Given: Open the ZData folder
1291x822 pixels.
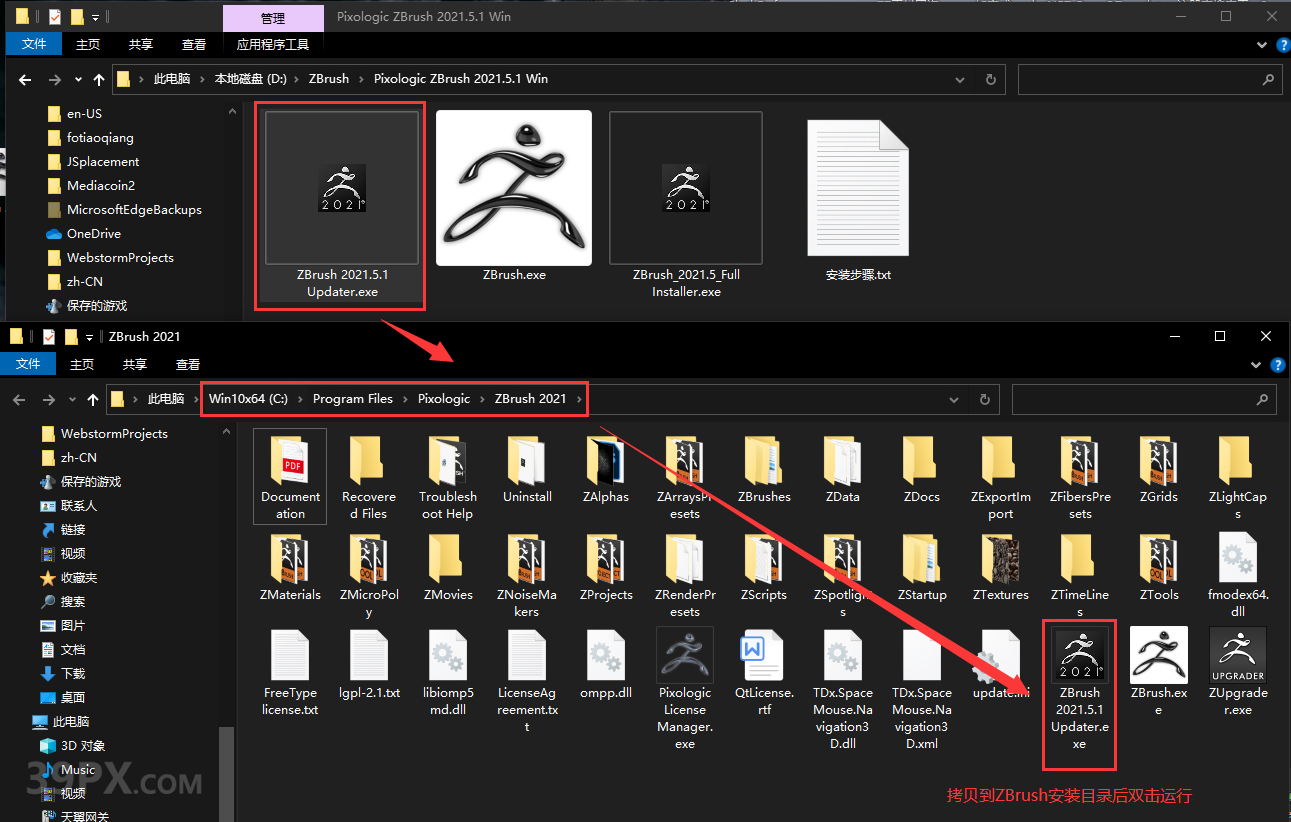Looking at the screenshot, I should click(842, 471).
